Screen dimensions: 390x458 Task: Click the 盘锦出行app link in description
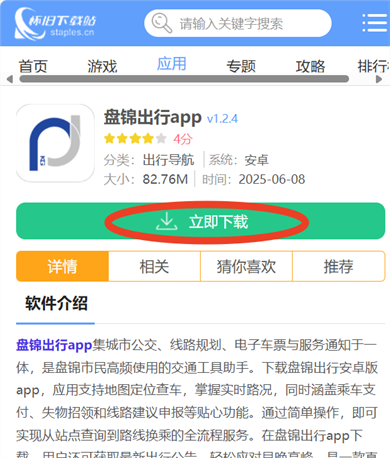[54, 345]
